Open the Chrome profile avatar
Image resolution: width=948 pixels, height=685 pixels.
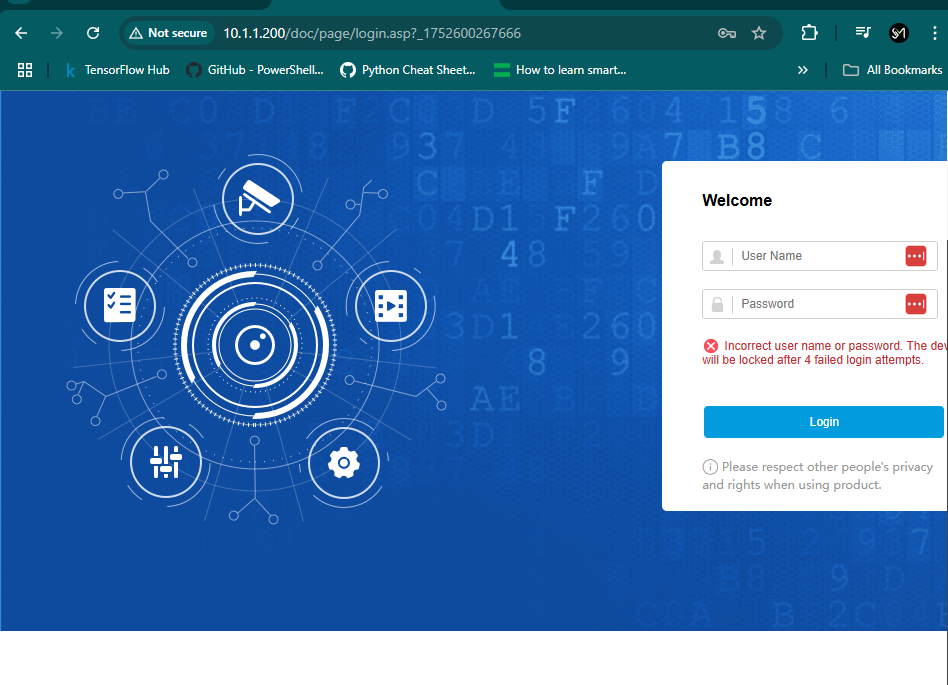[x=899, y=33]
